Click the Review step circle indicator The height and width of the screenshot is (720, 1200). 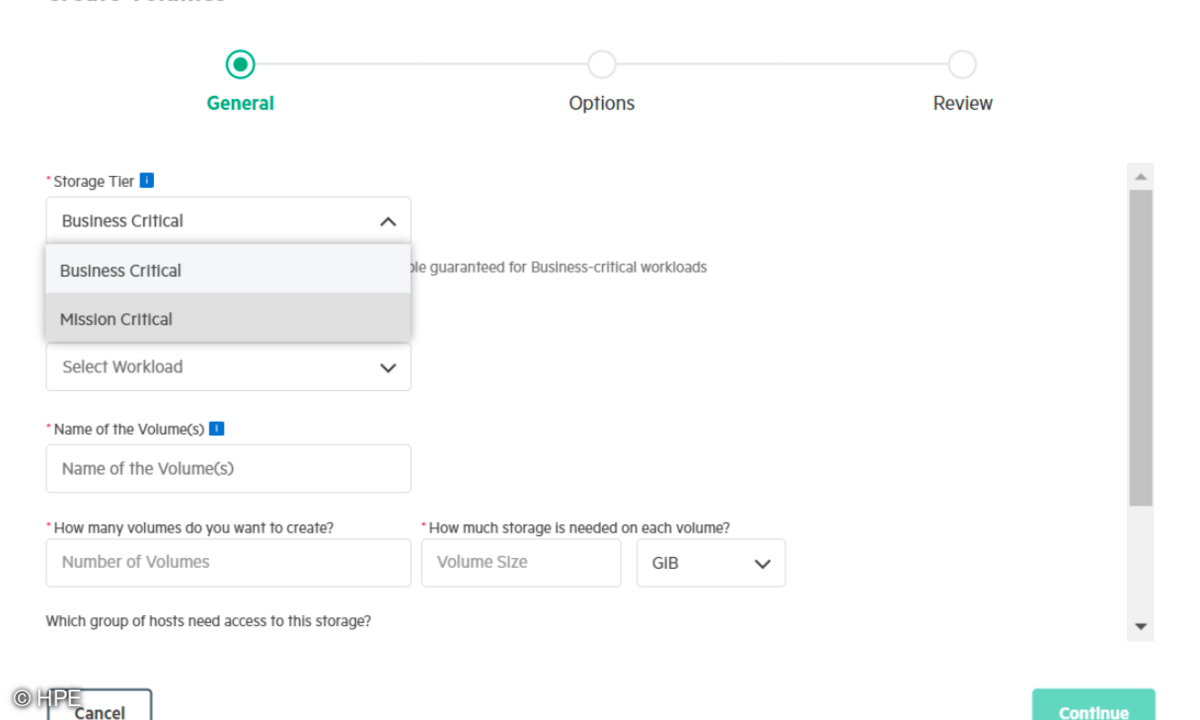(x=962, y=65)
